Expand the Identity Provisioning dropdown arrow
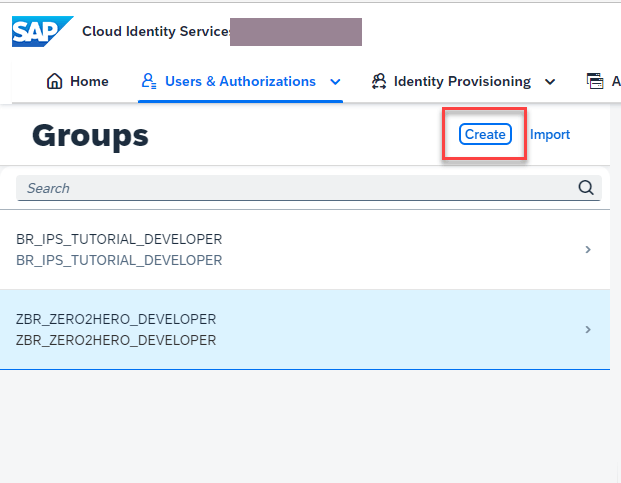The image size is (621, 483). tap(550, 82)
